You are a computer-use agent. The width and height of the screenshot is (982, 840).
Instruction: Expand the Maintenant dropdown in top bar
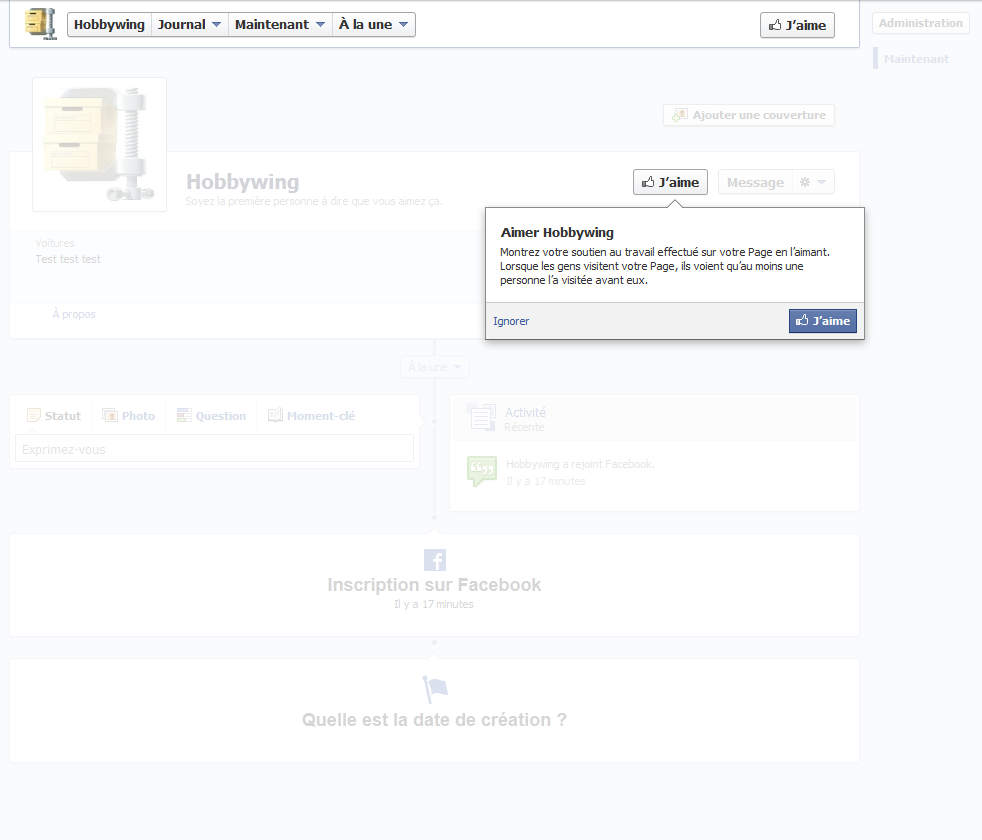pos(279,24)
